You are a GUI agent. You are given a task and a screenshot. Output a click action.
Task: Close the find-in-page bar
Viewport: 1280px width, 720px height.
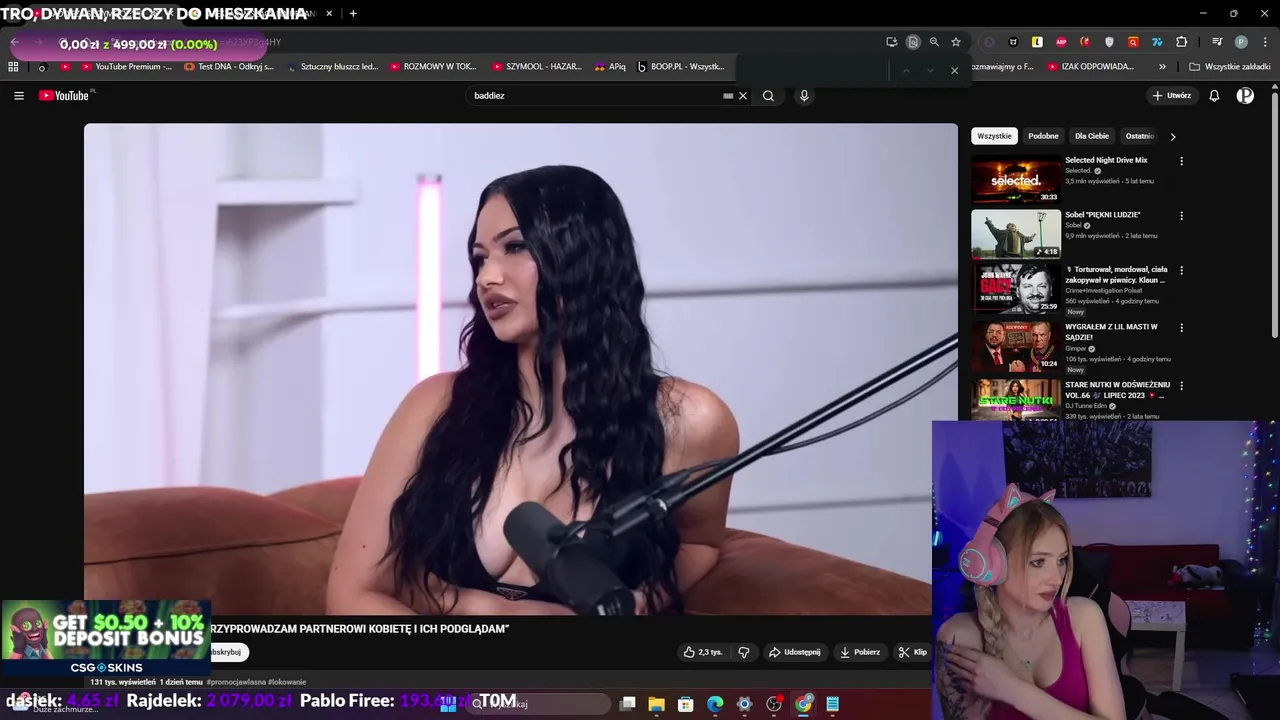954,70
